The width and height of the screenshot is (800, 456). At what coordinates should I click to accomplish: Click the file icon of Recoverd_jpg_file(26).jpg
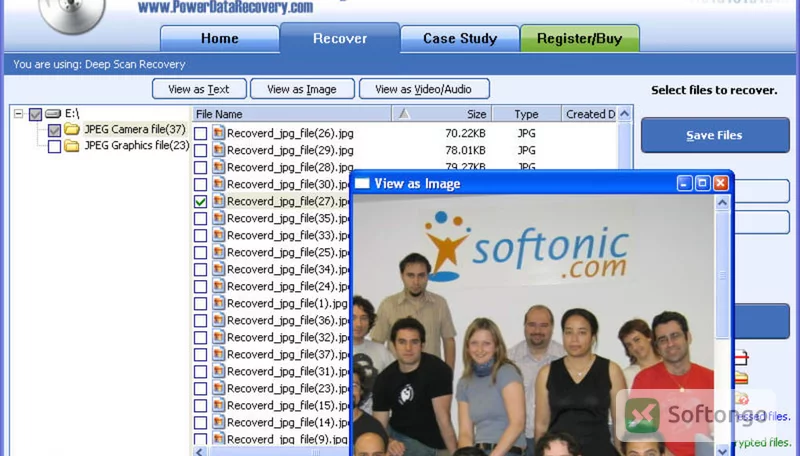218,133
